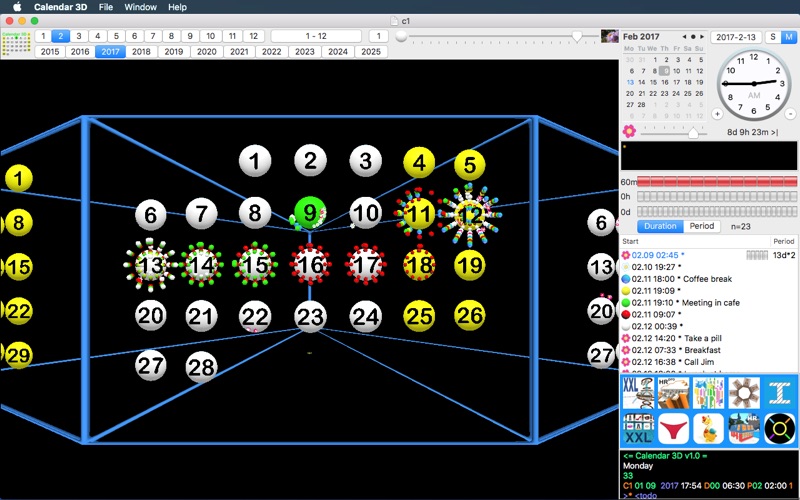Viewport: 800px width, 500px height.
Task: Click the yellow ball icon of 02.11 19:09
Action: [x=626, y=291]
